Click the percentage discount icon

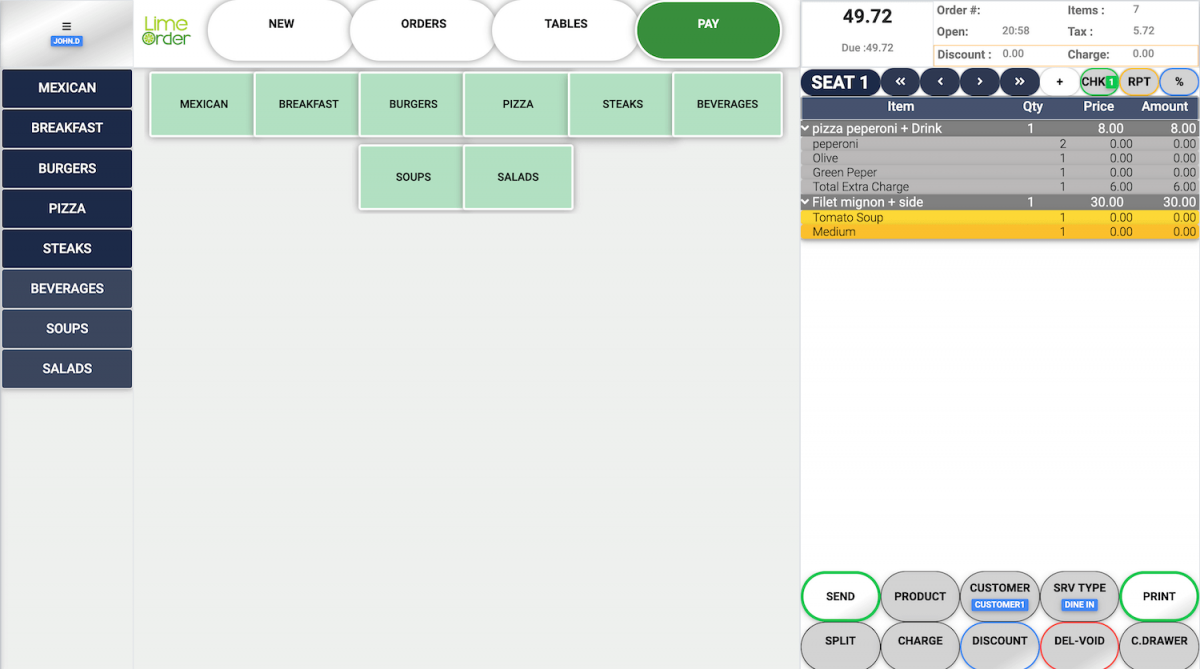click(x=1179, y=81)
